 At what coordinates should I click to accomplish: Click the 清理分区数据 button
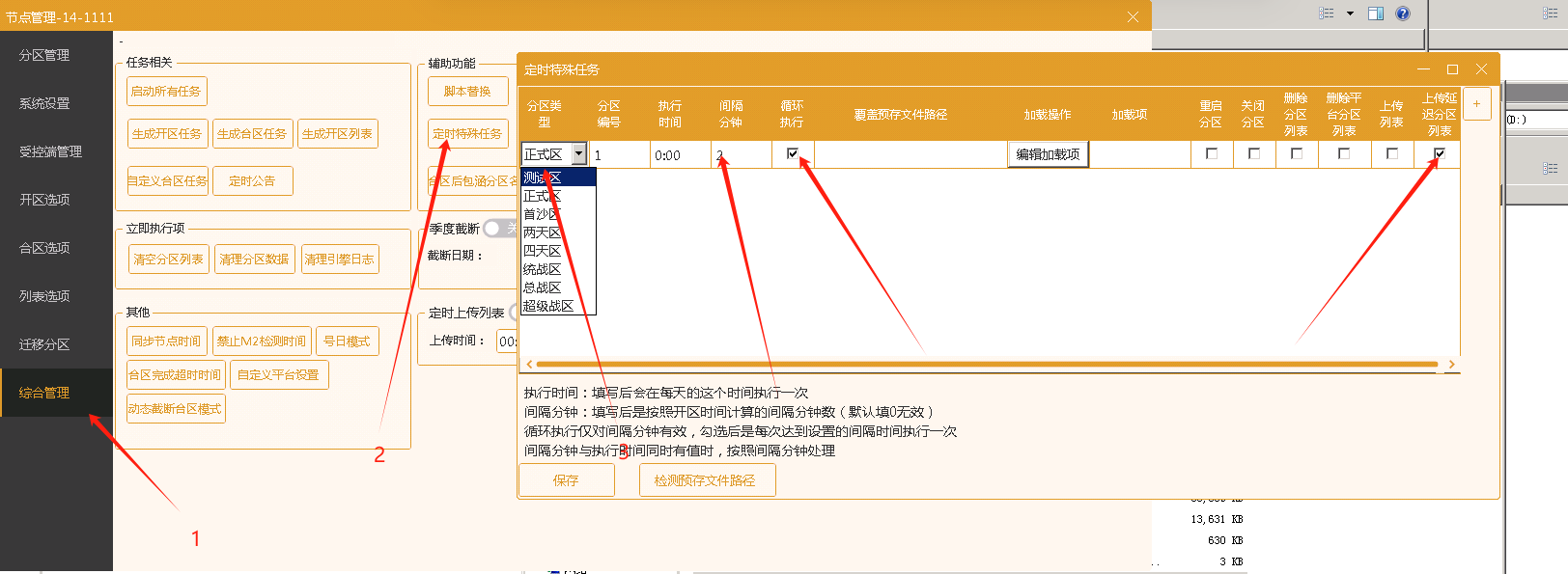click(254, 260)
